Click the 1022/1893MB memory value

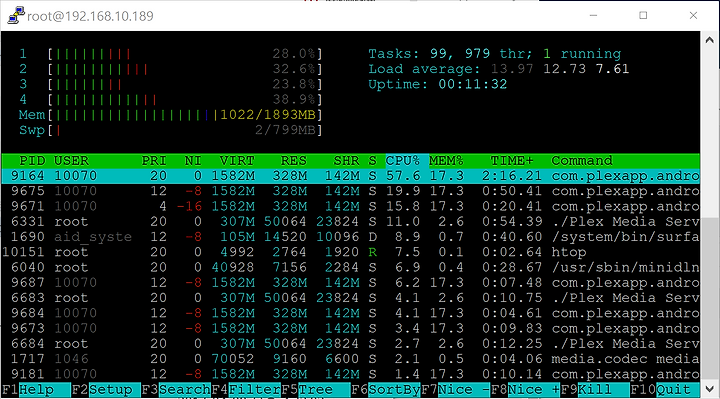point(268,115)
